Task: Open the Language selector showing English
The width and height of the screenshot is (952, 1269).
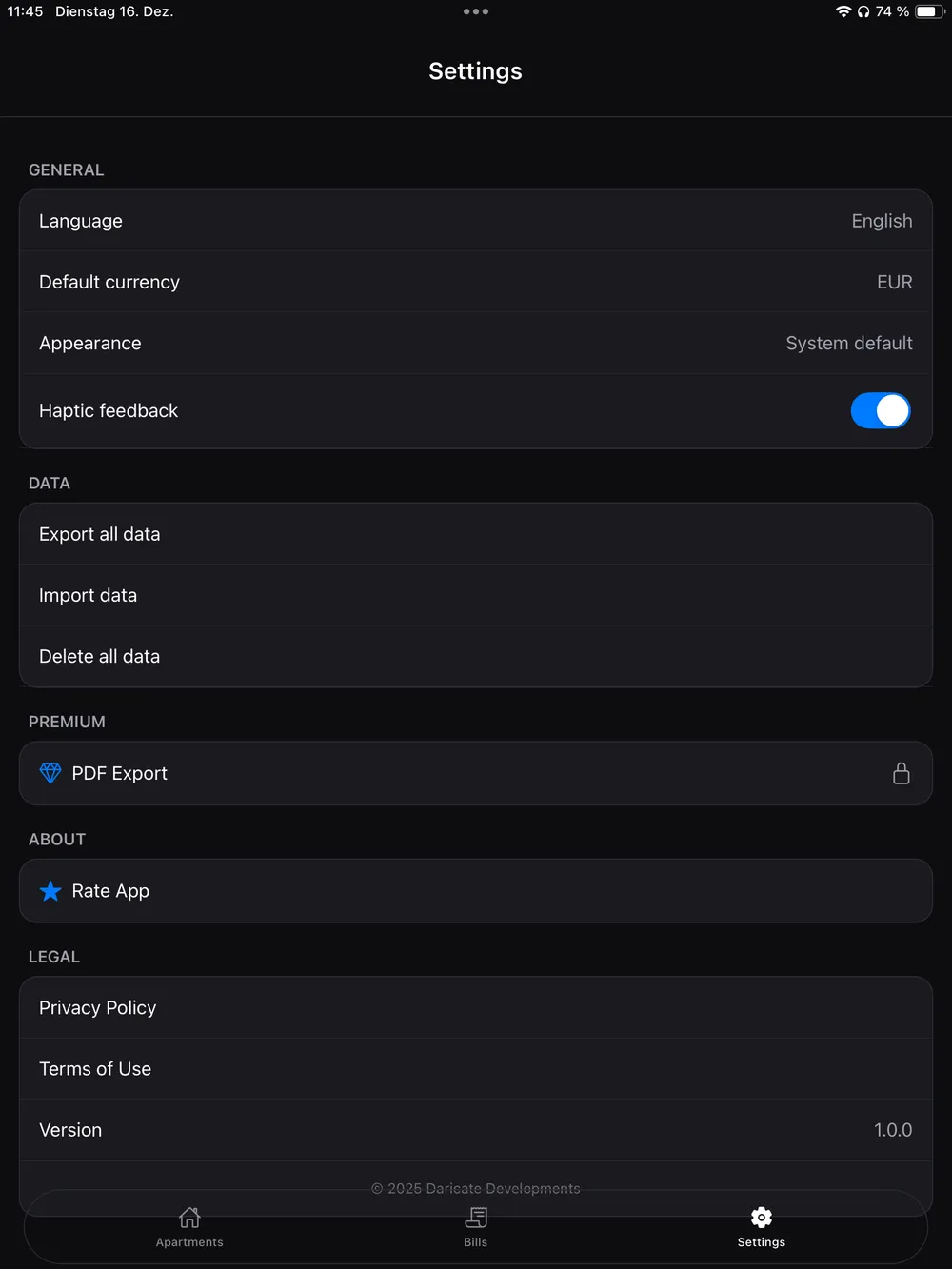Action: [476, 221]
